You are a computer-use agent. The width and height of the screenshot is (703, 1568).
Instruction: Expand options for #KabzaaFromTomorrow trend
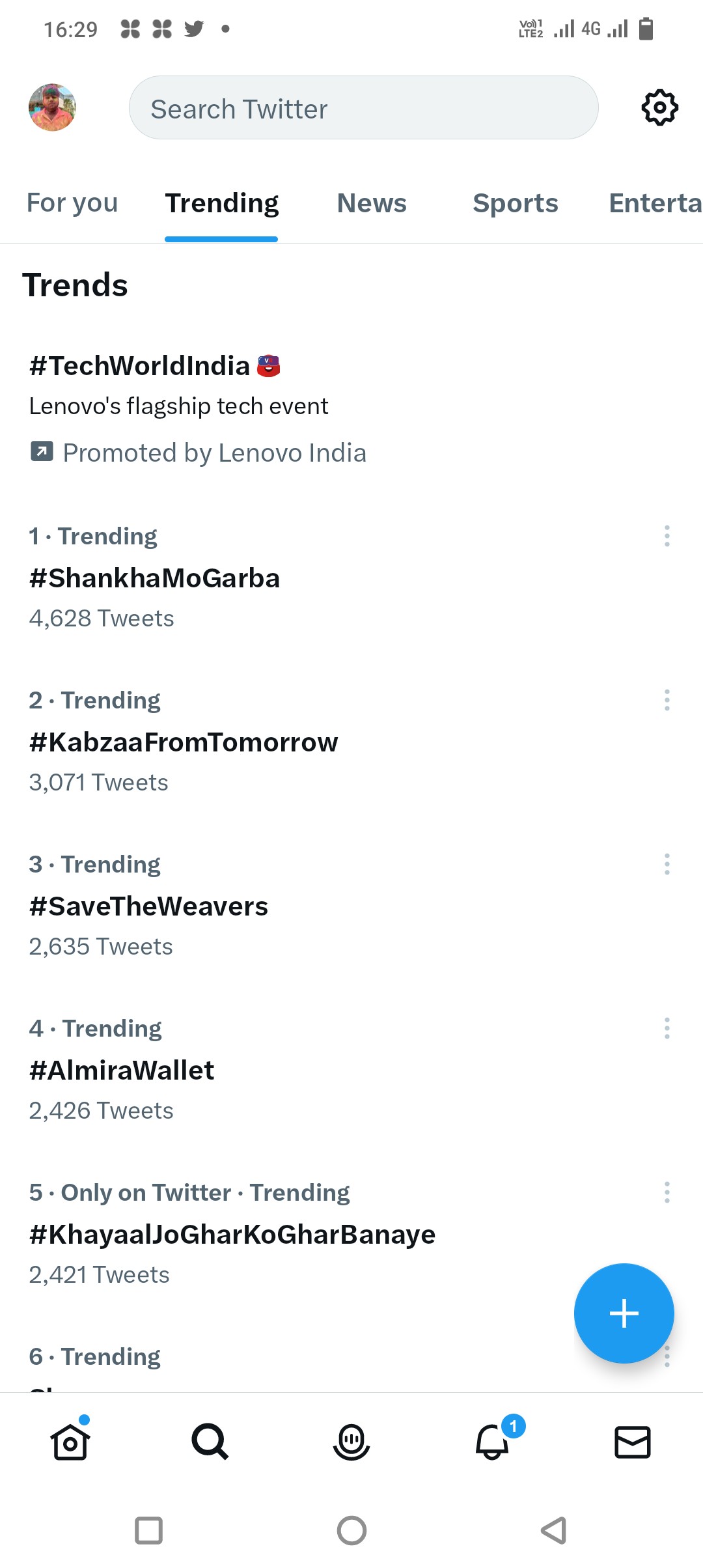pos(667,700)
